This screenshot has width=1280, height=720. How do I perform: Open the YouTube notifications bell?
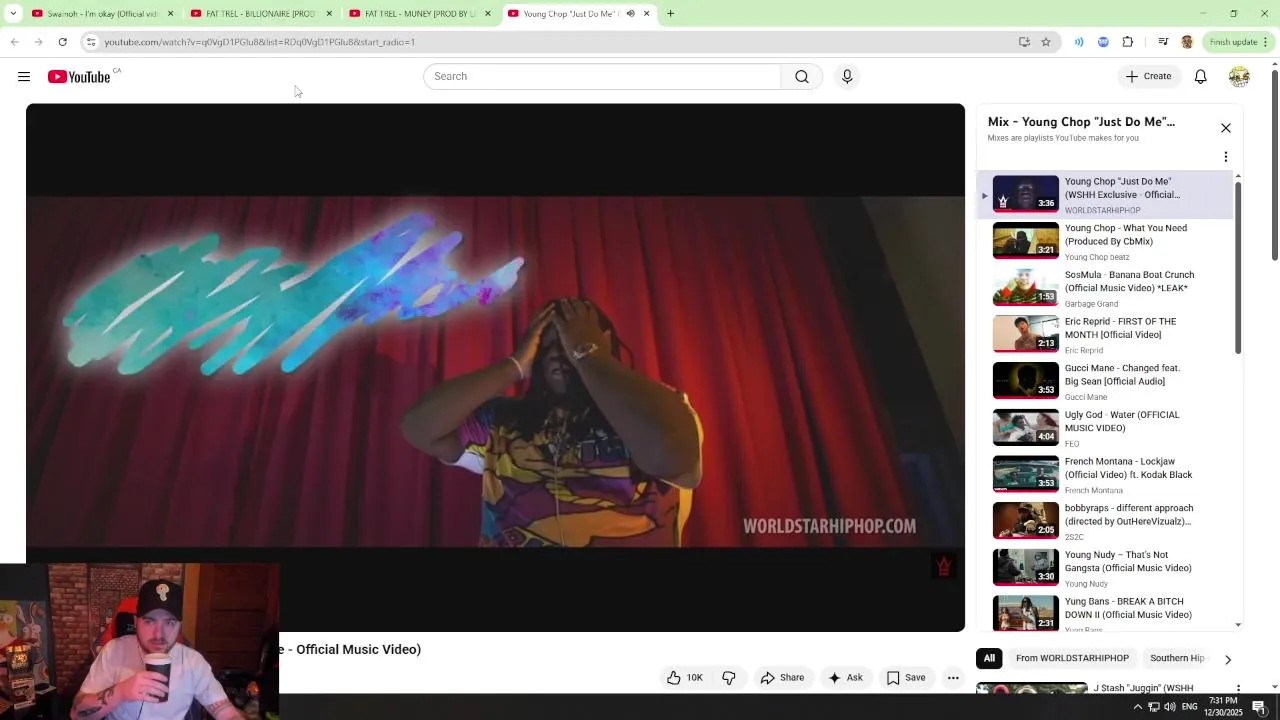click(1201, 77)
